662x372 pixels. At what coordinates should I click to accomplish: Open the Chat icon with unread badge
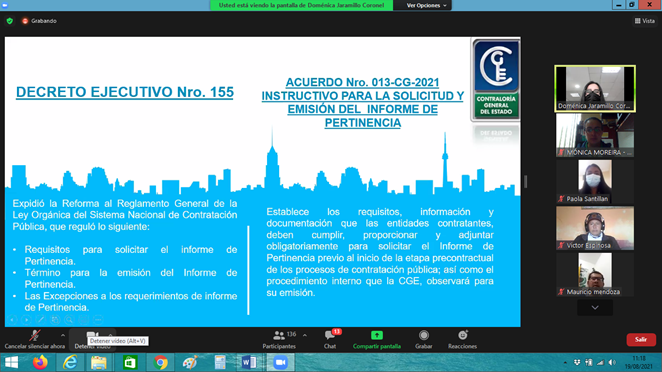click(330, 336)
